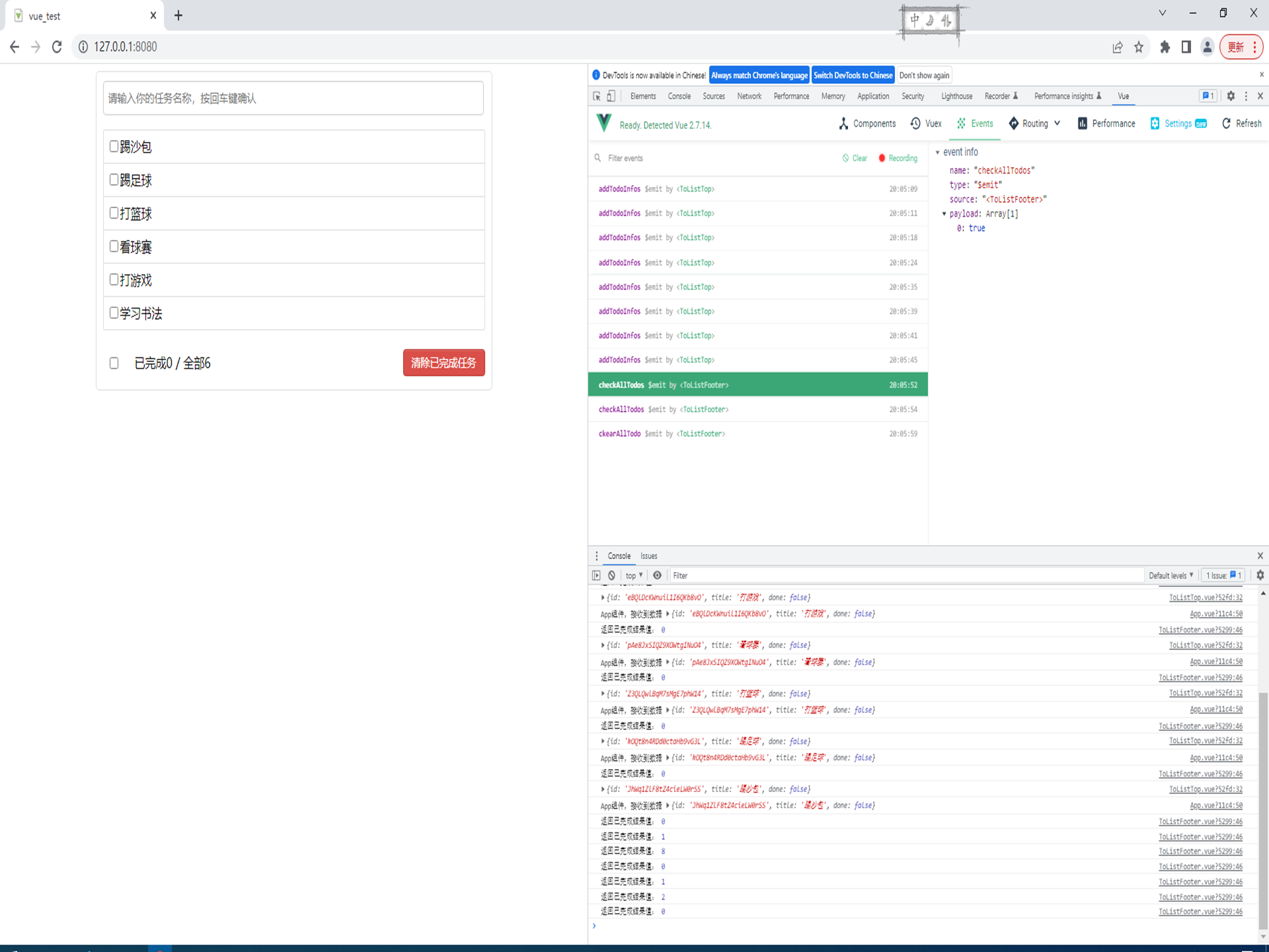
Task: Expand the App组件 object with id JhWq1ZLF8tZ4cieLW0rSS
Action: 668,805
